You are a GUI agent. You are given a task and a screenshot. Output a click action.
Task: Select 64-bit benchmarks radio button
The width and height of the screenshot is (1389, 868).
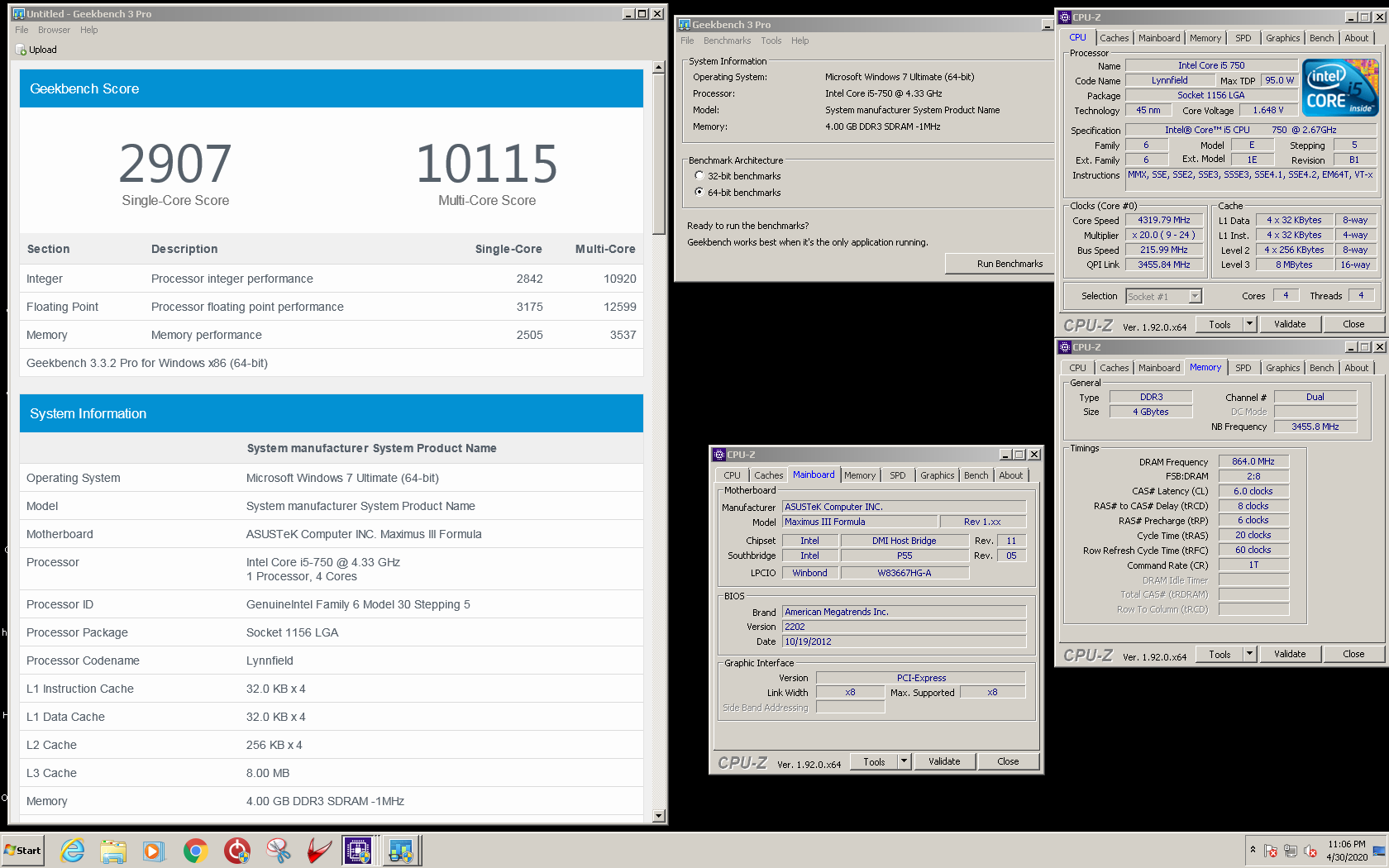point(699,192)
